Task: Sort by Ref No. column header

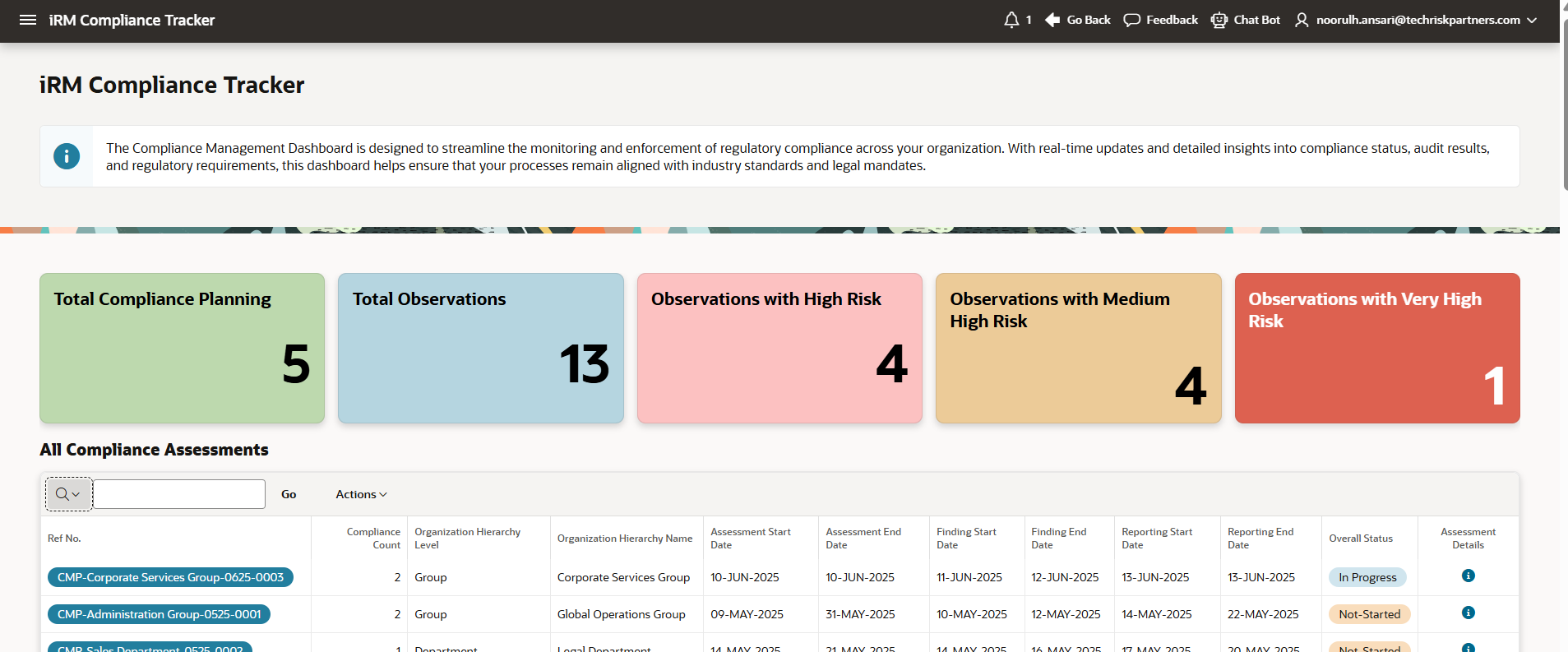Action: click(x=64, y=539)
